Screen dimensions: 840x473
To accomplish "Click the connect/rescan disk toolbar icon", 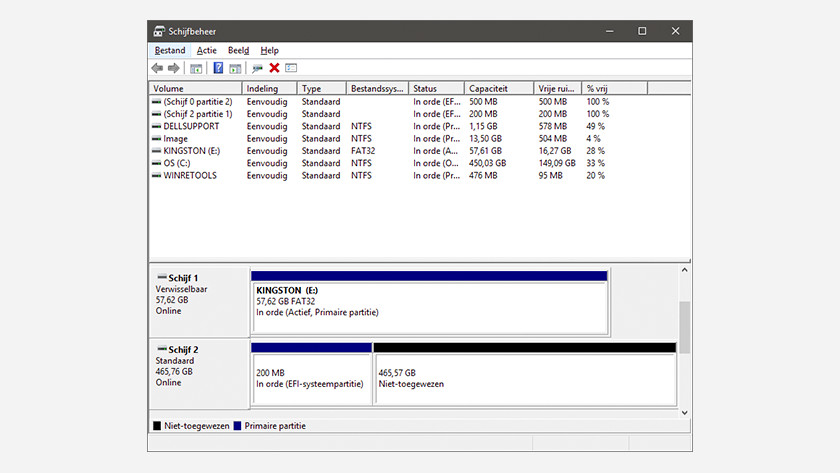I will pyautogui.click(x=258, y=68).
